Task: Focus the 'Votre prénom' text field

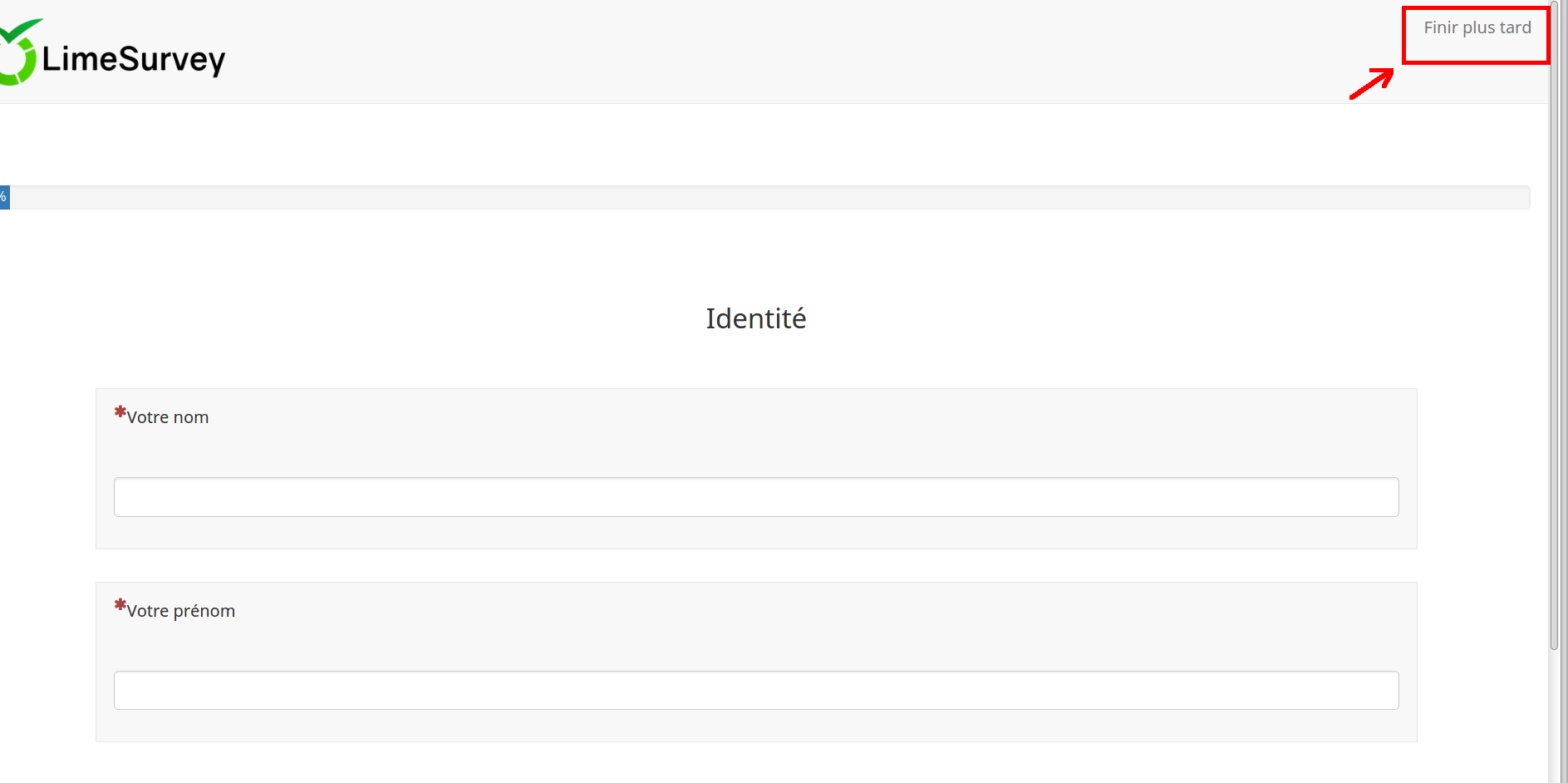Action: tap(756, 691)
